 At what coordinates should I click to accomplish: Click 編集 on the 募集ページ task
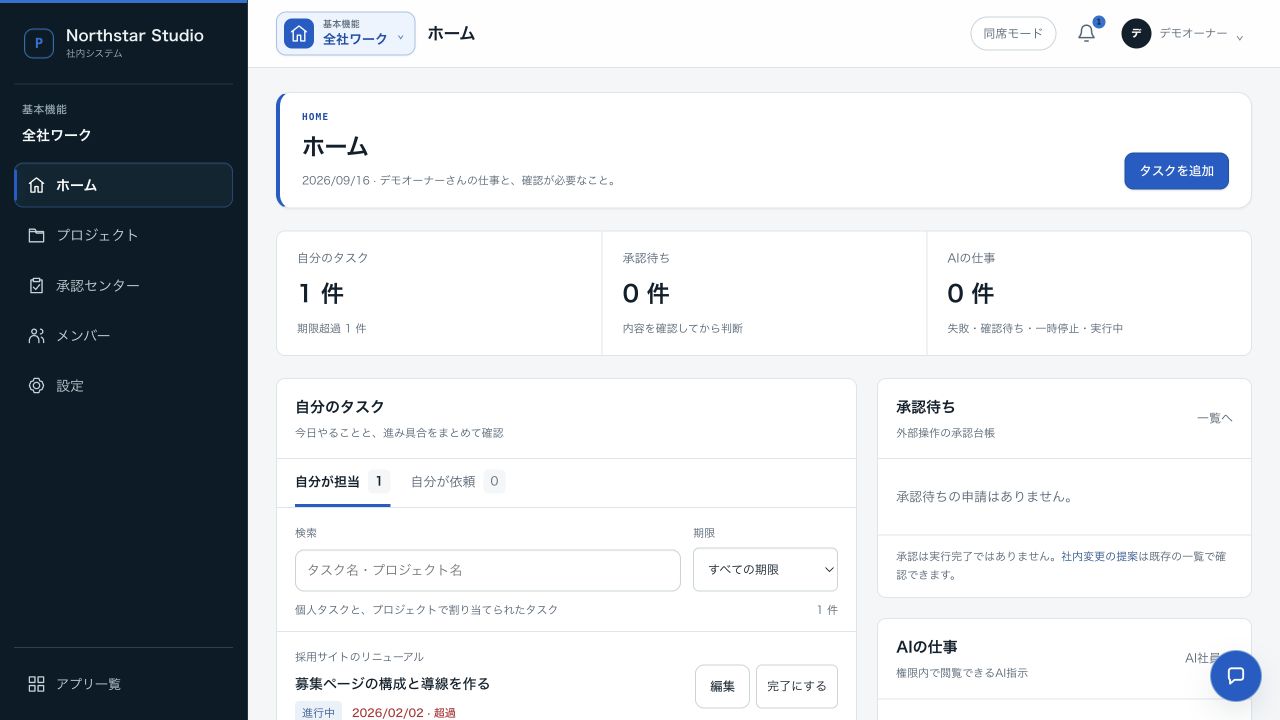(722, 686)
